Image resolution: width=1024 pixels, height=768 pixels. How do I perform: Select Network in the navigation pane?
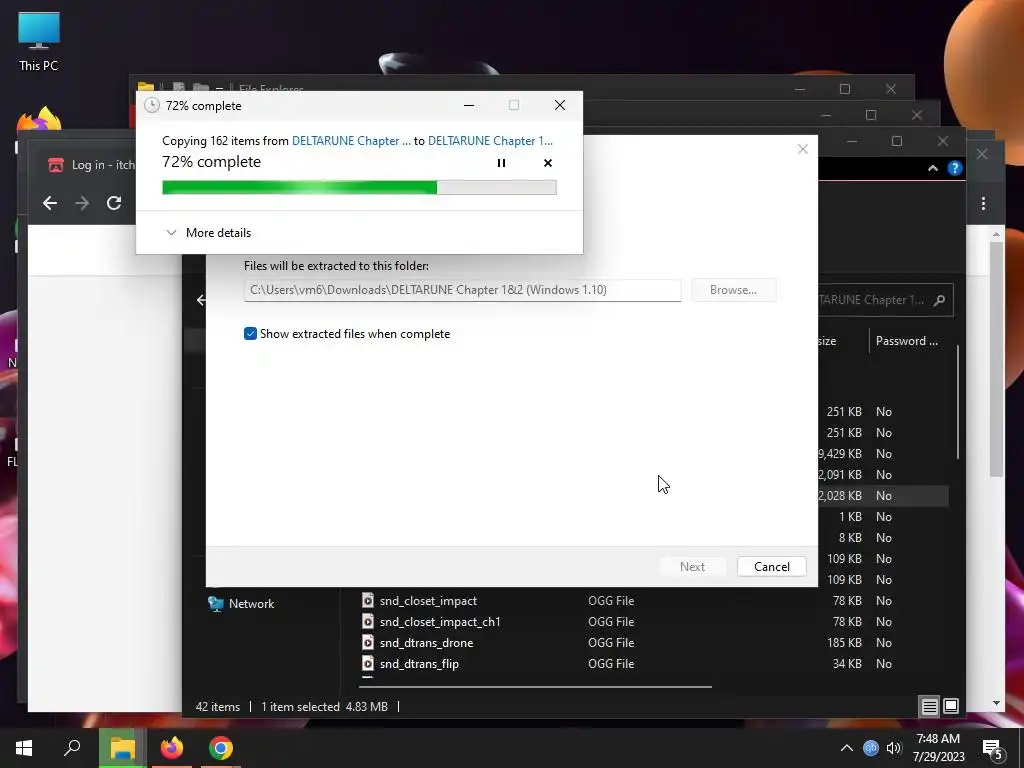[x=251, y=604]
